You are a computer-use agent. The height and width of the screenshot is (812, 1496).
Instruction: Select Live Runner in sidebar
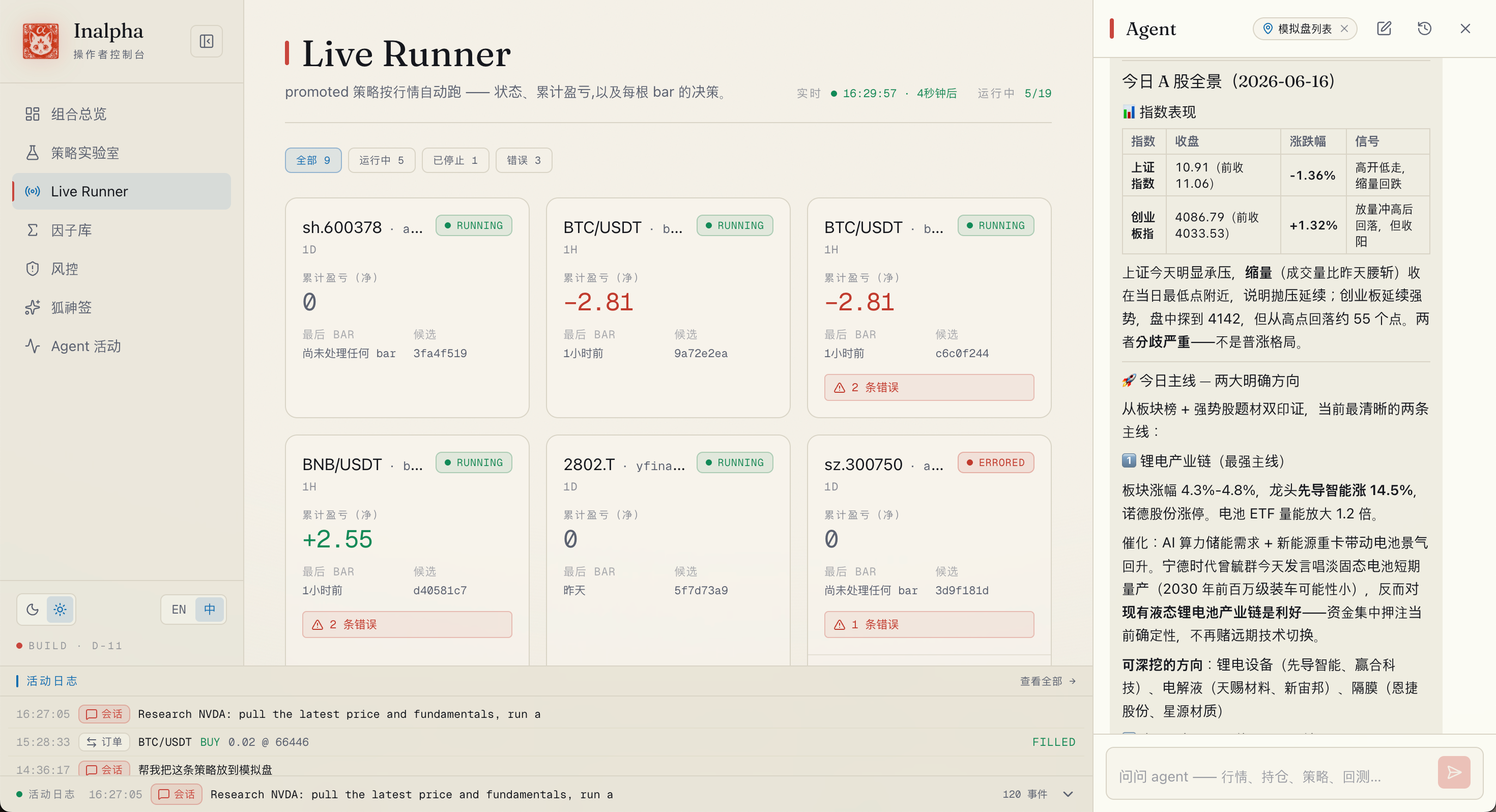122,191
